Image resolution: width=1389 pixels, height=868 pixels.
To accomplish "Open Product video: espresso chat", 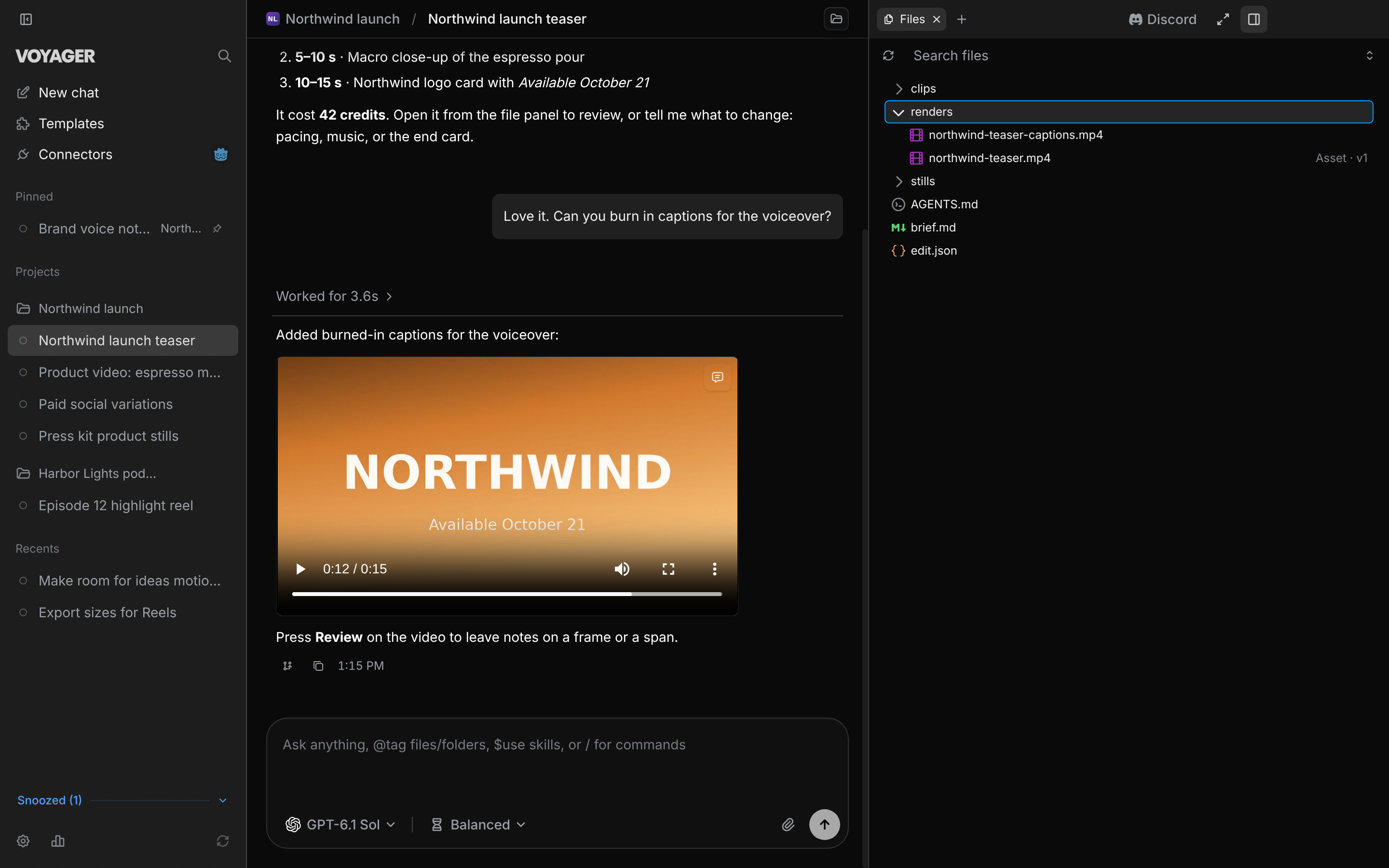I will click(x=123, y=372).
